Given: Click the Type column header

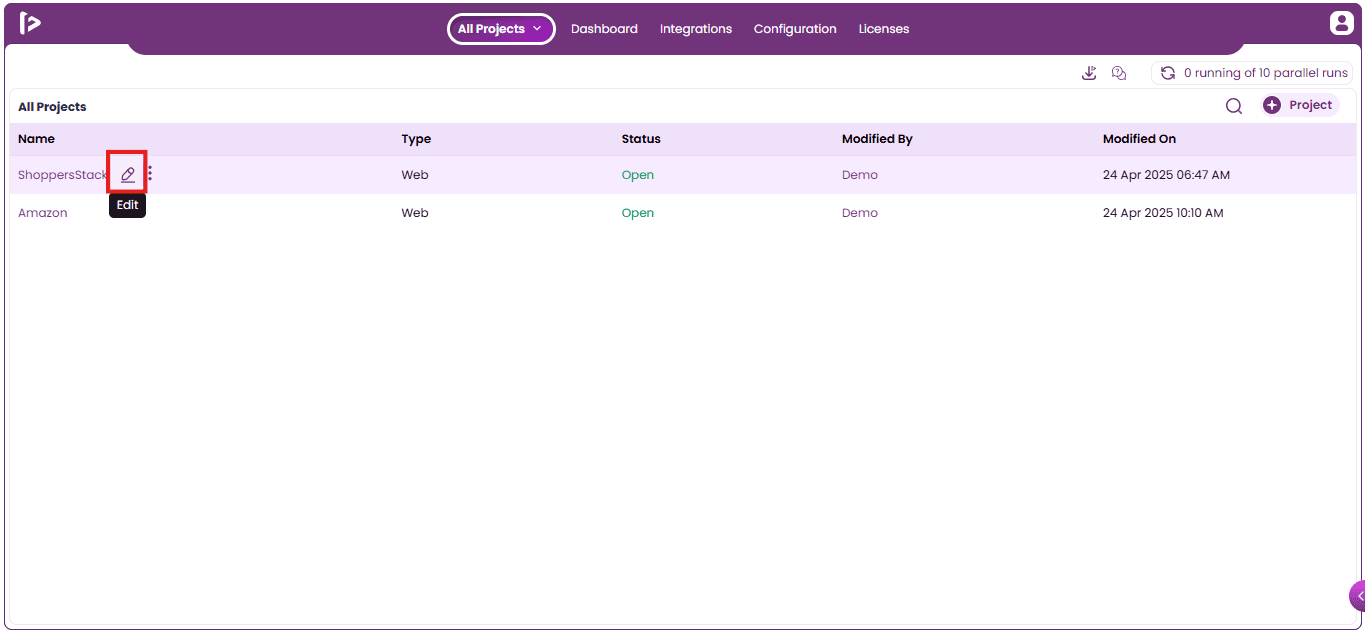Looking at the screenshot, I should point(416,139).
